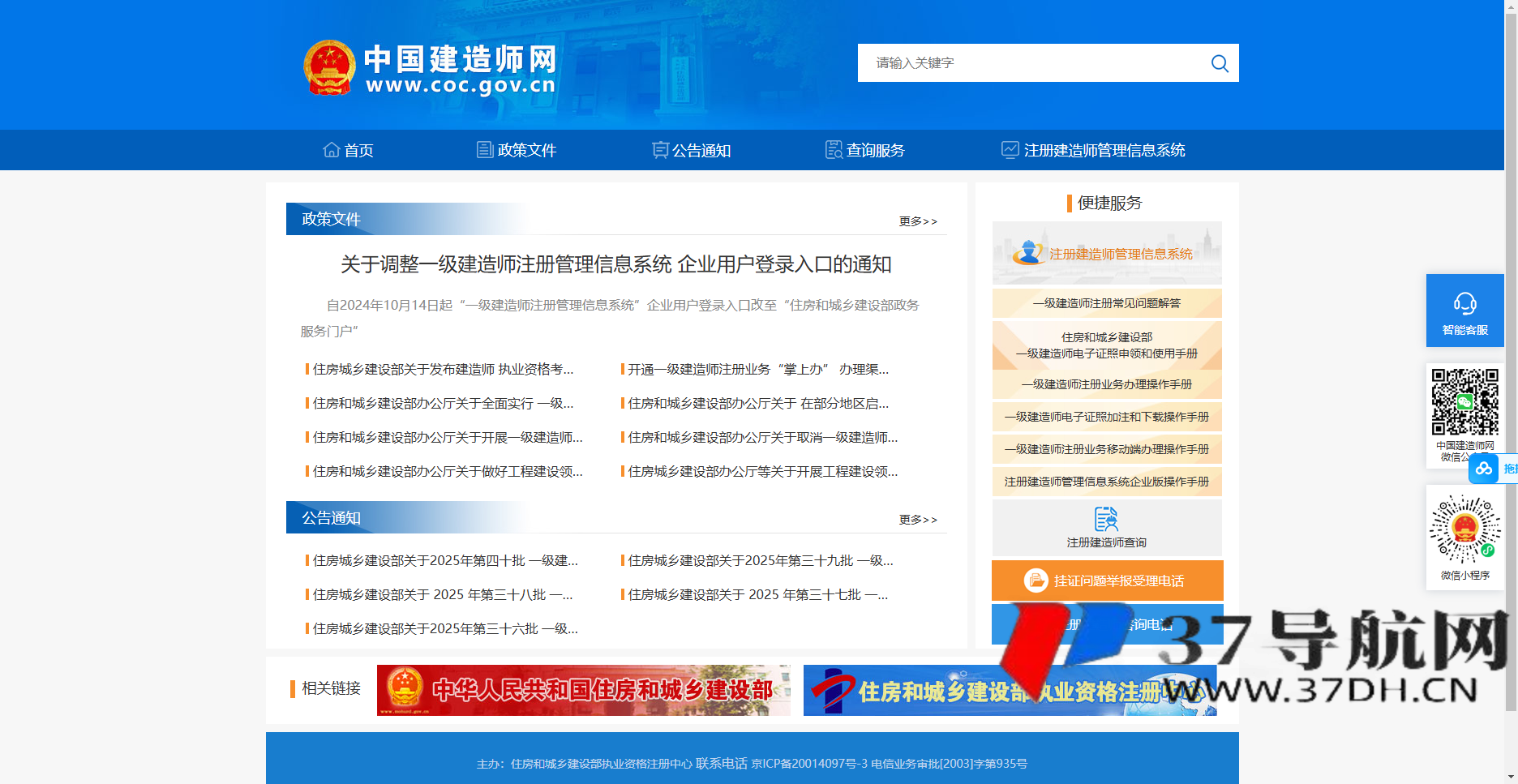Click 一级建造师注册常见问题解答

(1106, 303)
